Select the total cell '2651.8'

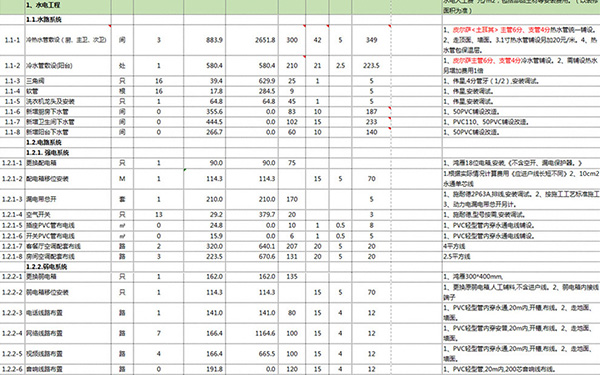(252, 40)
